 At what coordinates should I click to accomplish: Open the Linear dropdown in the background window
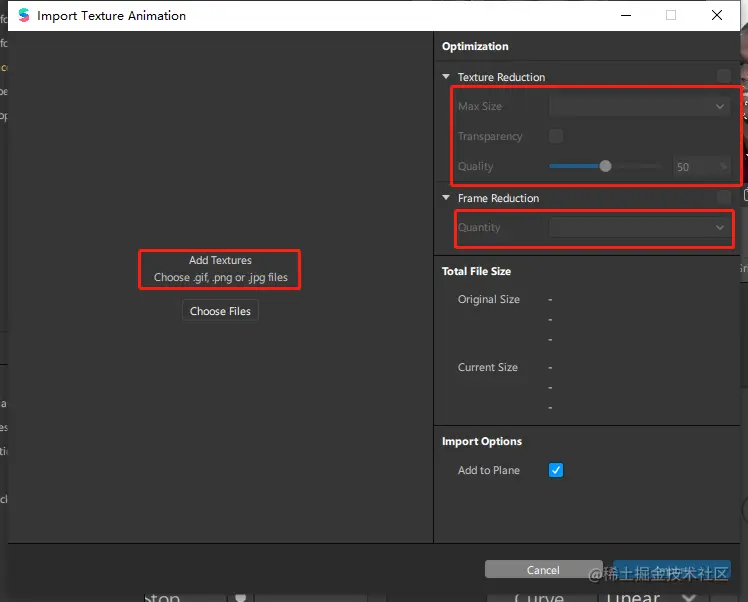point(652,598)
